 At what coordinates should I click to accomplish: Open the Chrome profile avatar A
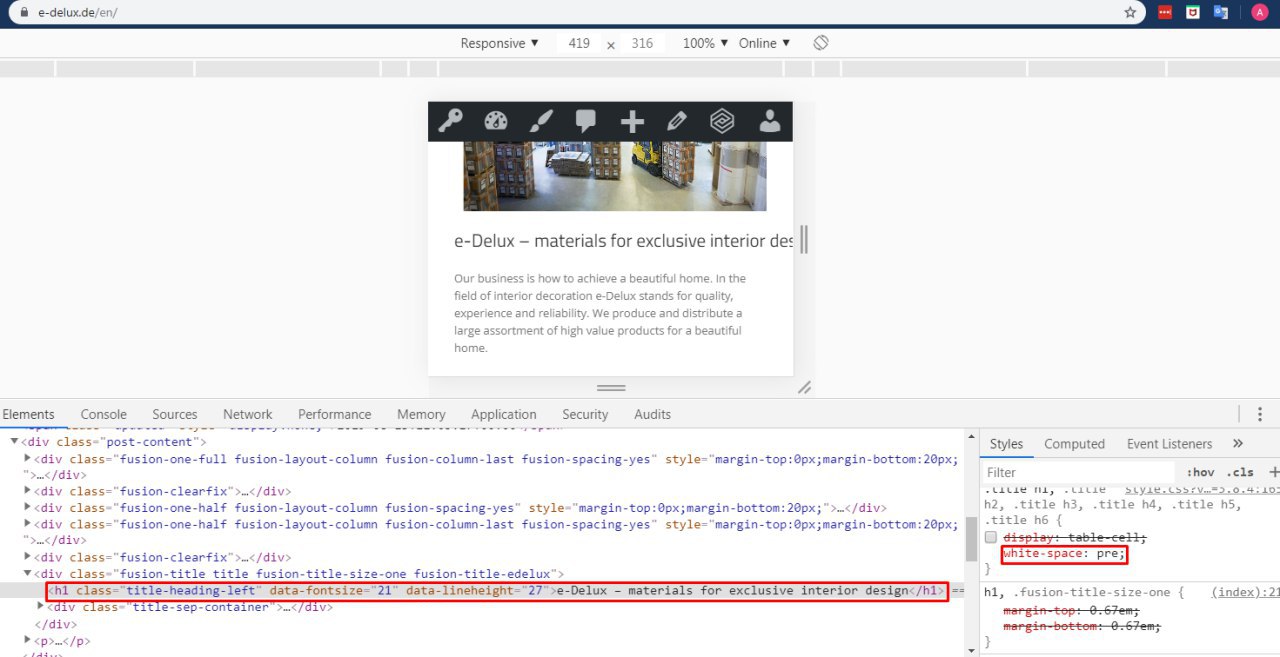click(x=1259, y=13)
